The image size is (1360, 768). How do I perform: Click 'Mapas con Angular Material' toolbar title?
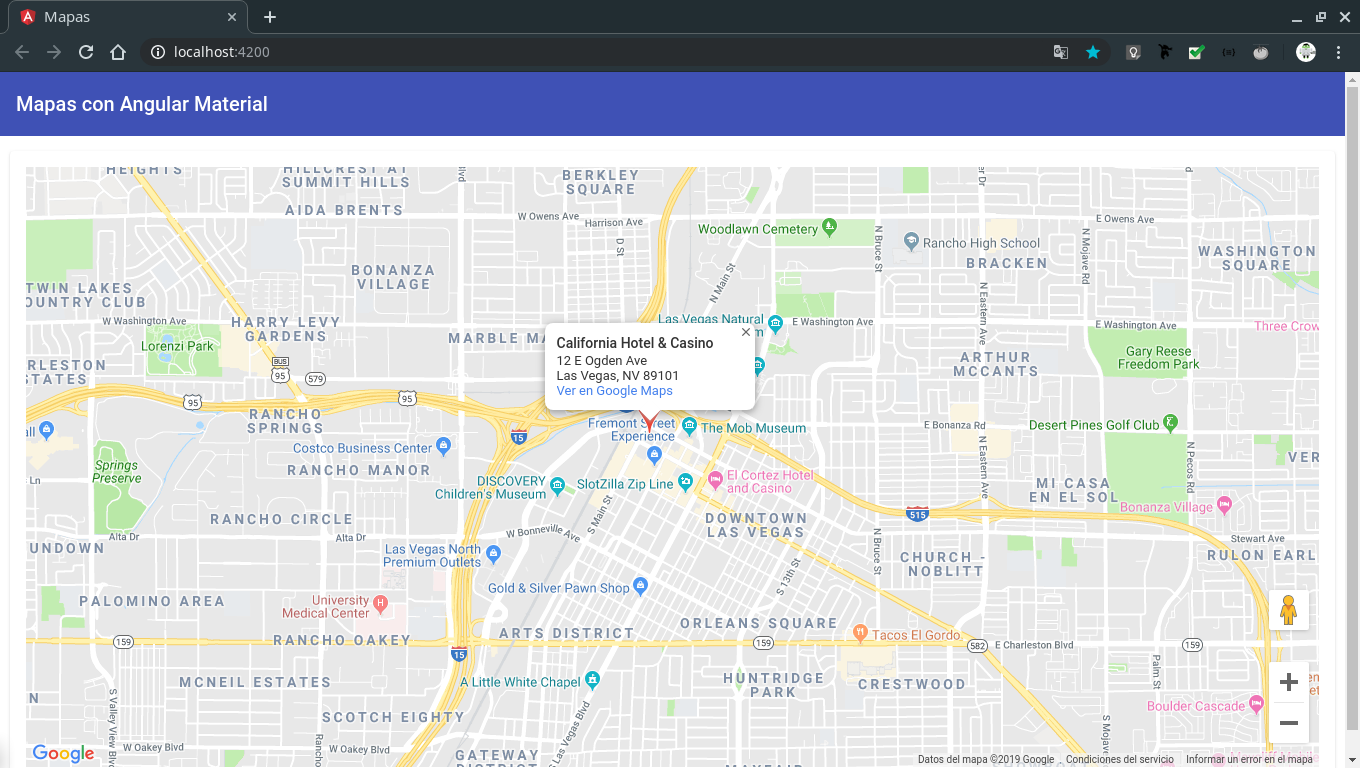click(x=142, y=104)
